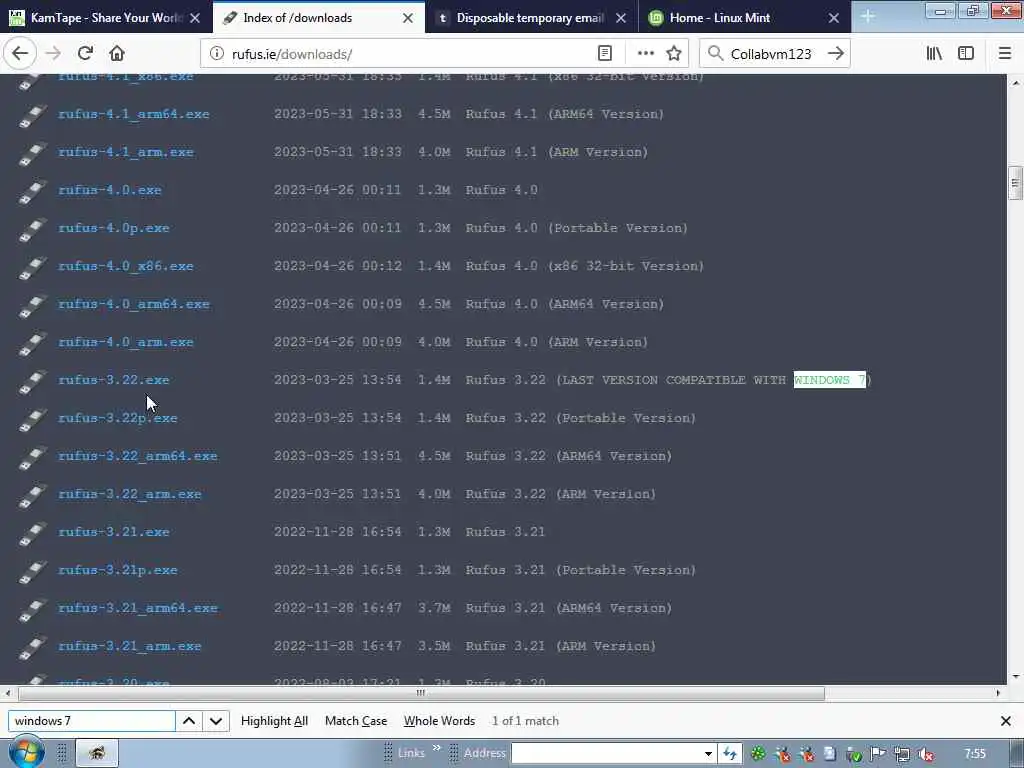
Task: Click the '1 of 1 match' status text
Action: (x=526, y=721)
